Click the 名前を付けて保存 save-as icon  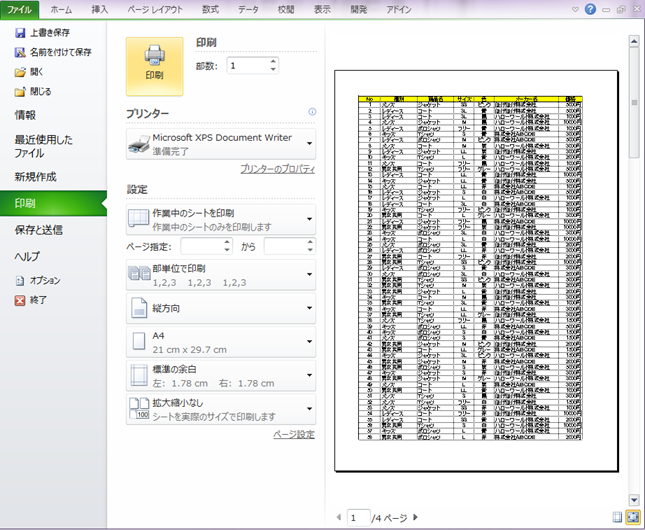tap(20, 52)
